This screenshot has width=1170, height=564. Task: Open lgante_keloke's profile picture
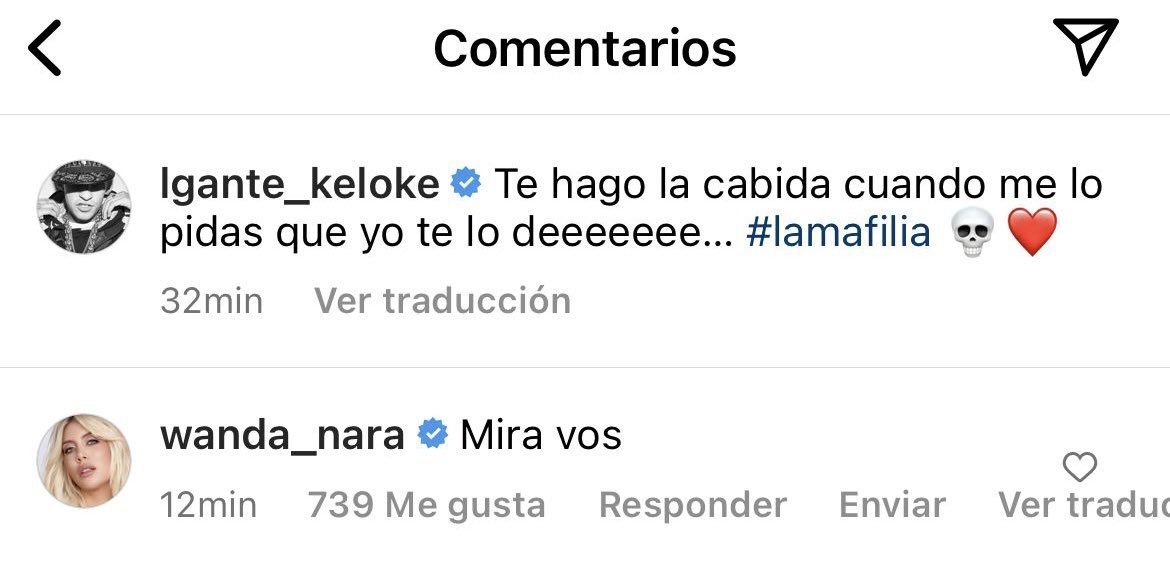pyautogui.click(x=84, y=206)
